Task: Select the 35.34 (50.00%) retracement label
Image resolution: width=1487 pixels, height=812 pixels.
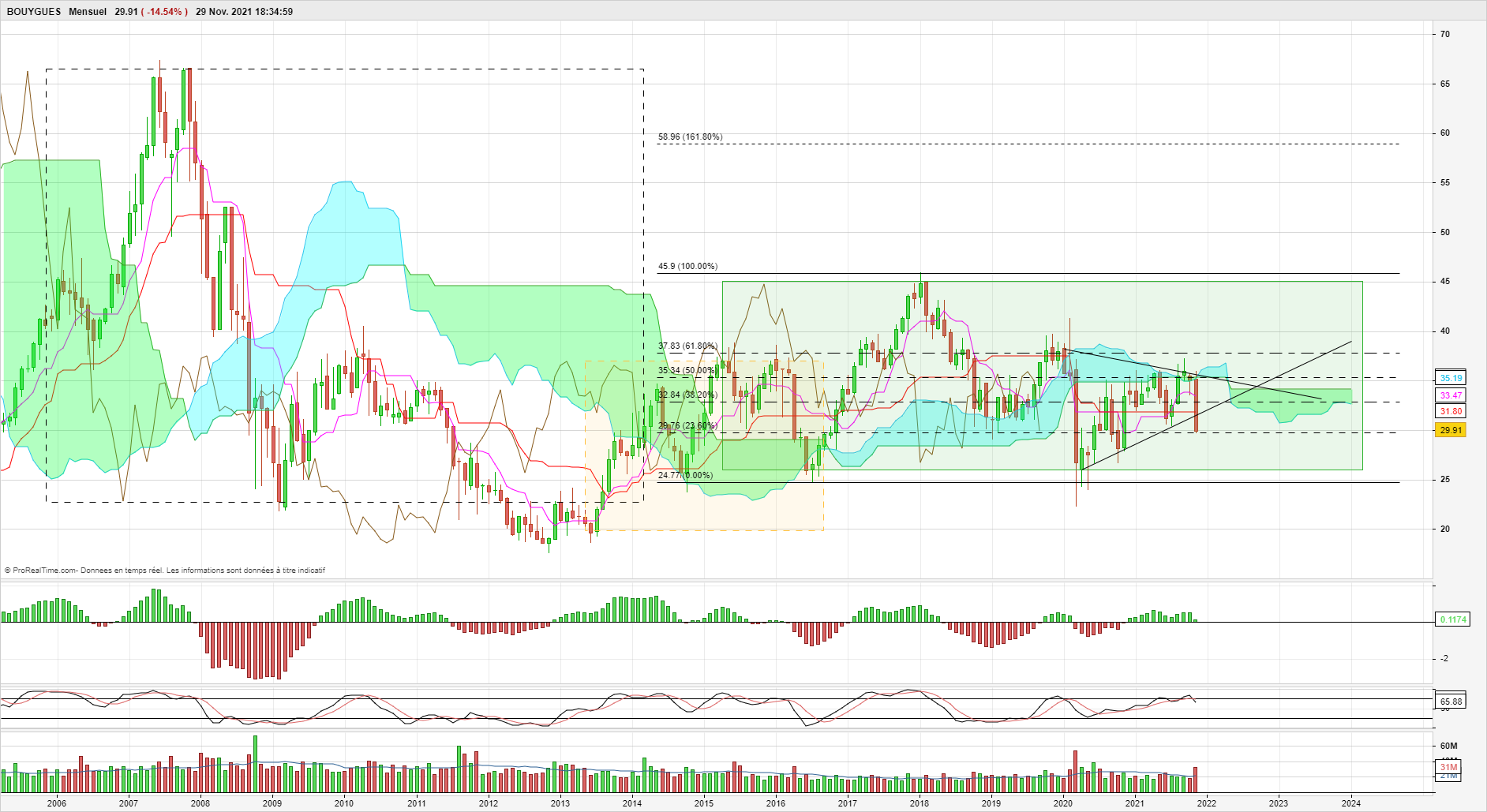Action: (x=687, y=370)
